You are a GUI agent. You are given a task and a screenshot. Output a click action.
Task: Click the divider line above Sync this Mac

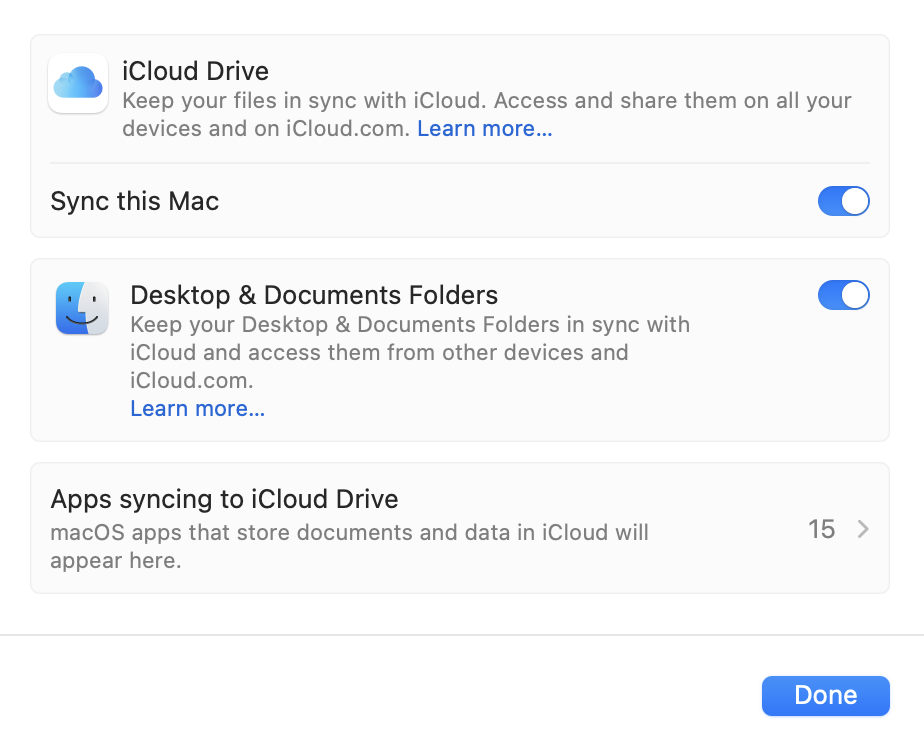(x=459, y=163)
